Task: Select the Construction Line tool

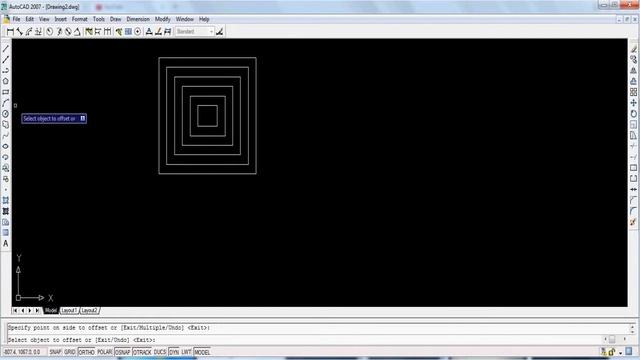Action: coord(6,60)
